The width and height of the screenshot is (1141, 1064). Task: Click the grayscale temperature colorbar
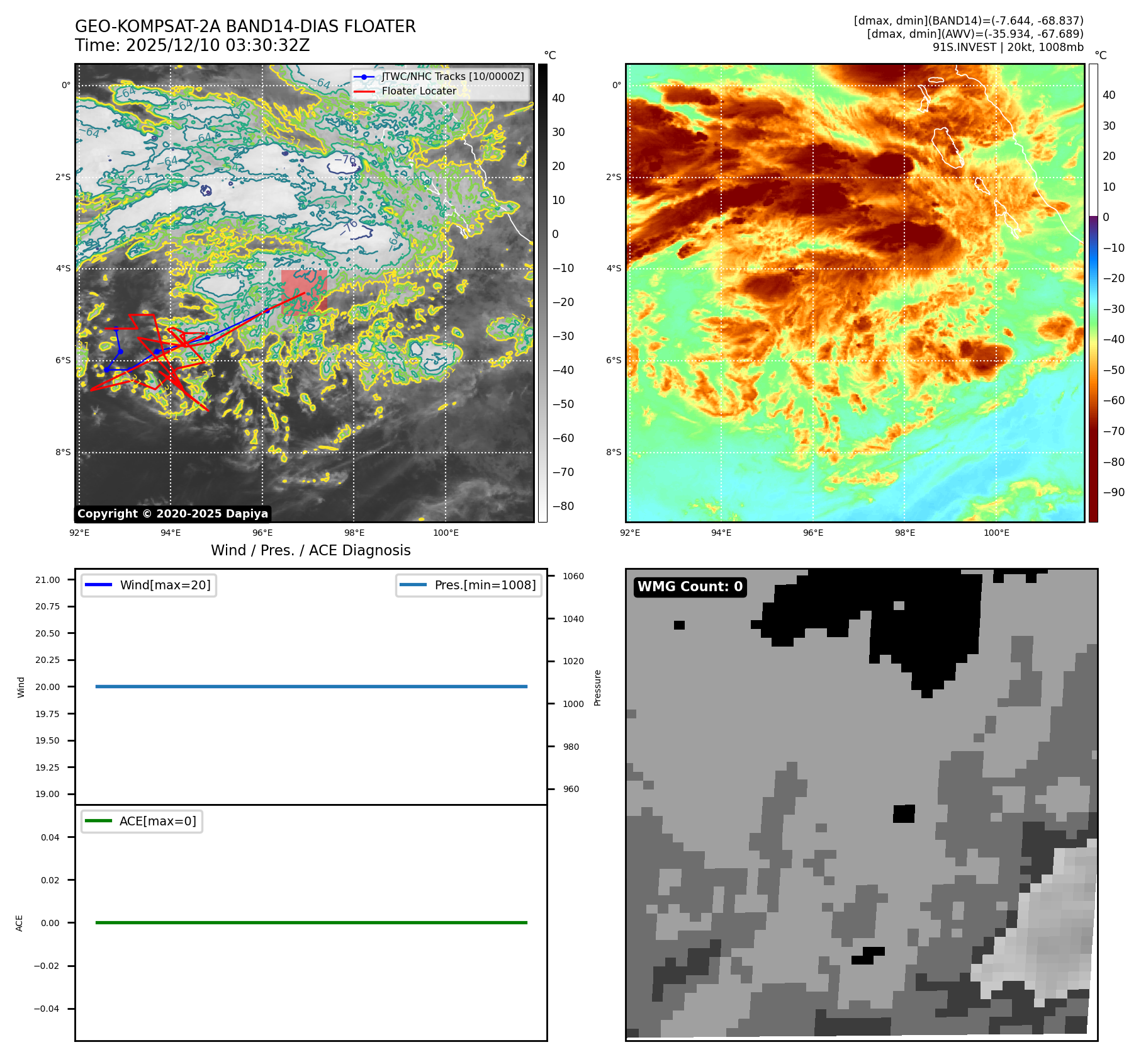[542, 293]
